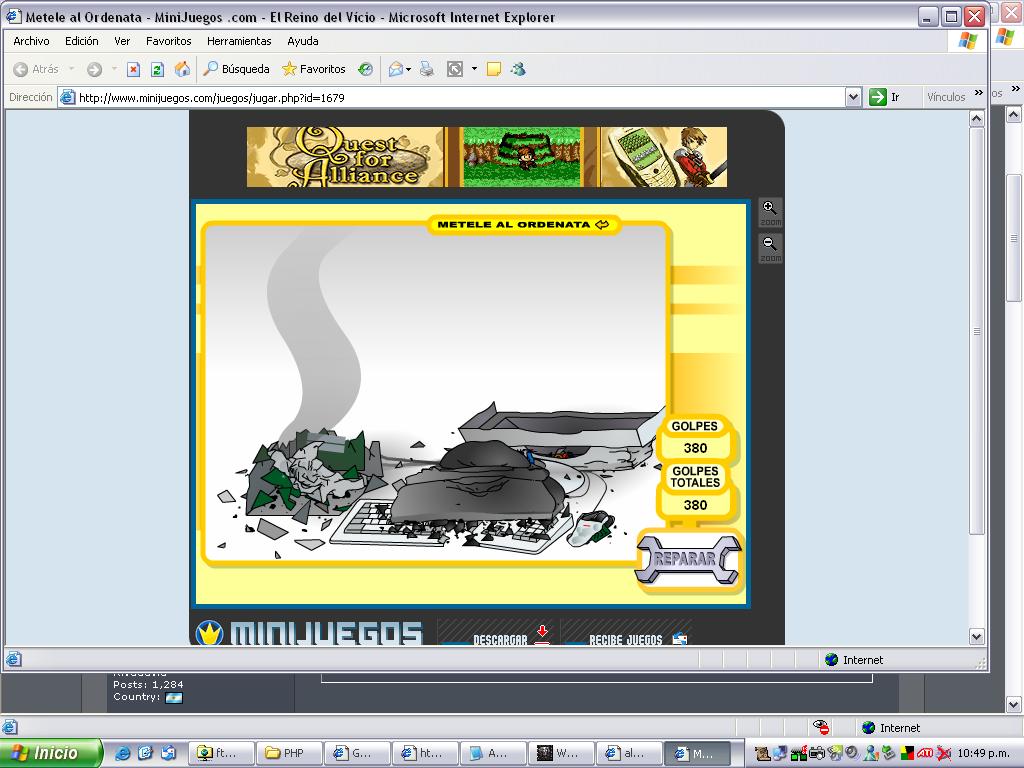Open the Ver menu
The height and width of the screenshot is (768, 1024).
tap(122, 41)
